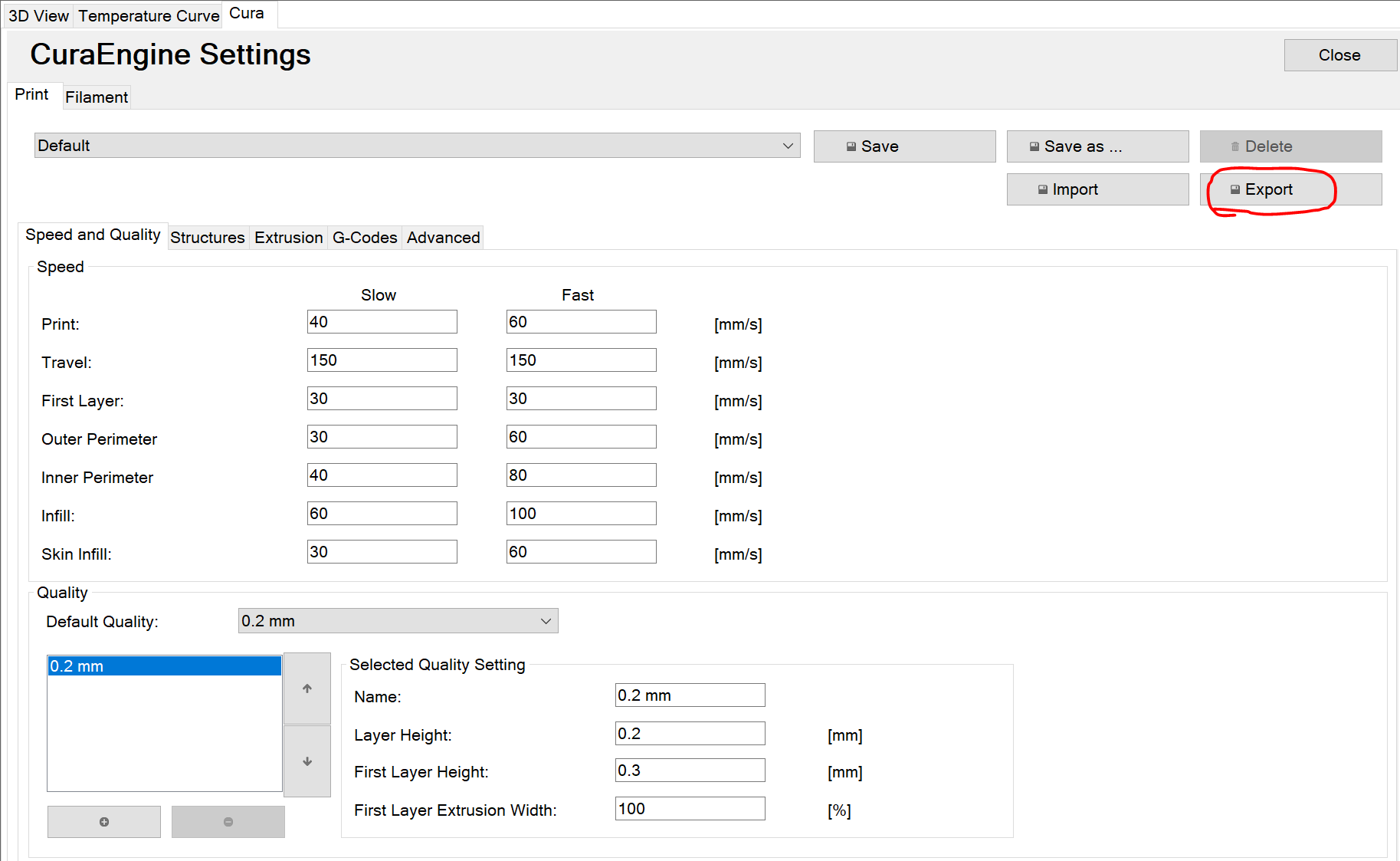Click the fast Inner Perimeter speed field
This screenshot has height=861, width=1400.
(x=582, y=475)
